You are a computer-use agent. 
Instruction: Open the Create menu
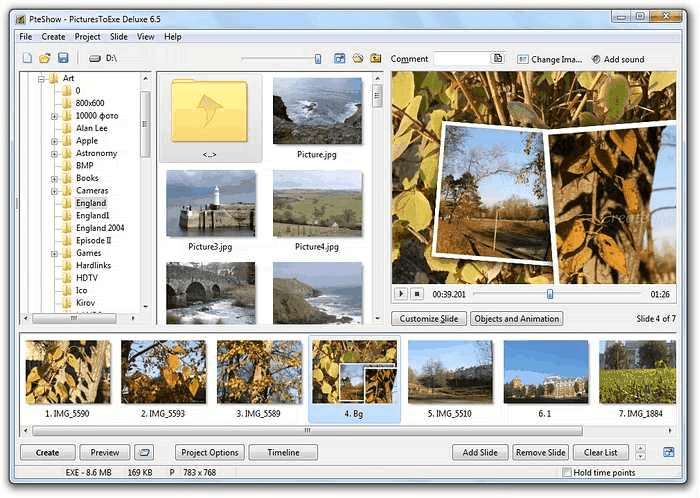coord(53,37)
